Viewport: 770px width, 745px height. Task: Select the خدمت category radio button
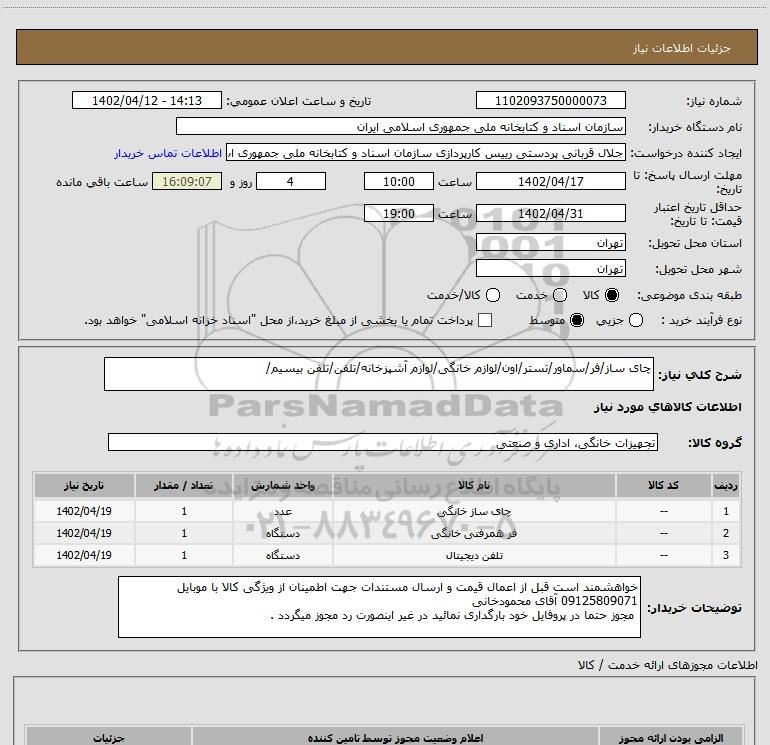[560, 295]
